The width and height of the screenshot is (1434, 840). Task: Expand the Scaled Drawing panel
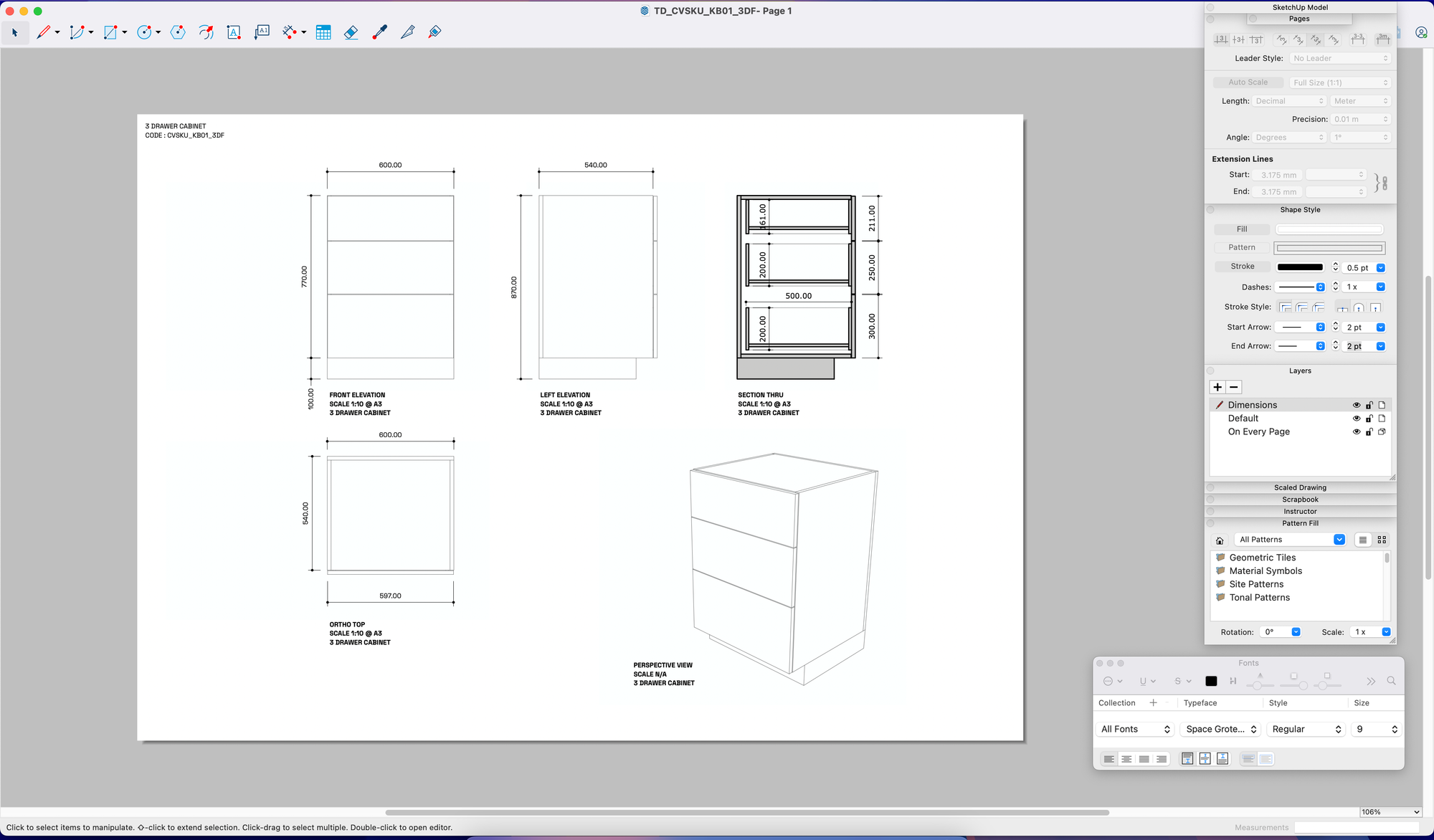(x=1299, y=487)
